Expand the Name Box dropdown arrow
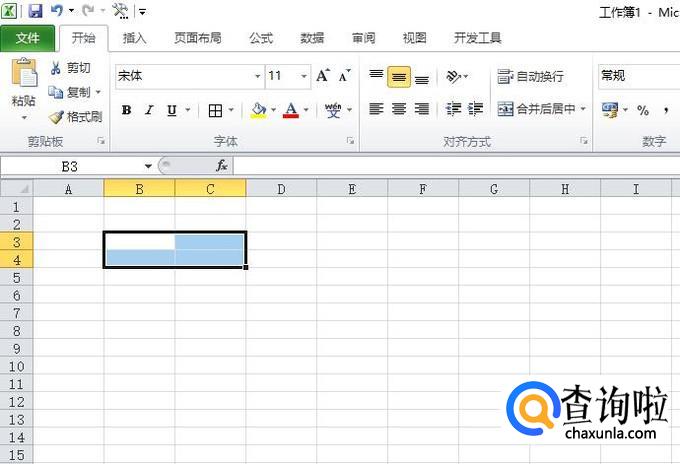The image size is (680, 464). 148,166
